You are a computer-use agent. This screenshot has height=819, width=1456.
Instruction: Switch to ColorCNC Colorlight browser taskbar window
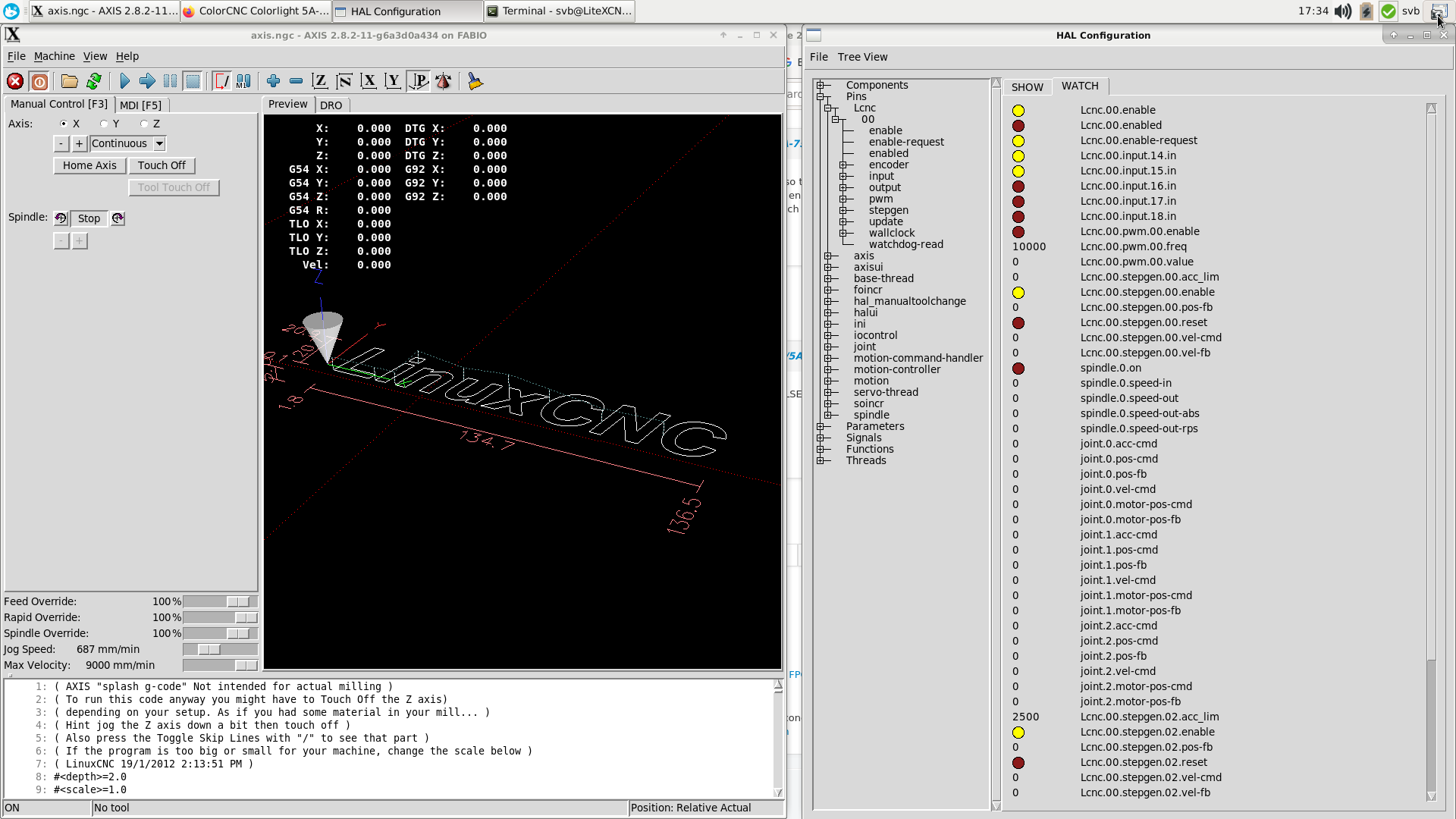[x=256, y=11]
